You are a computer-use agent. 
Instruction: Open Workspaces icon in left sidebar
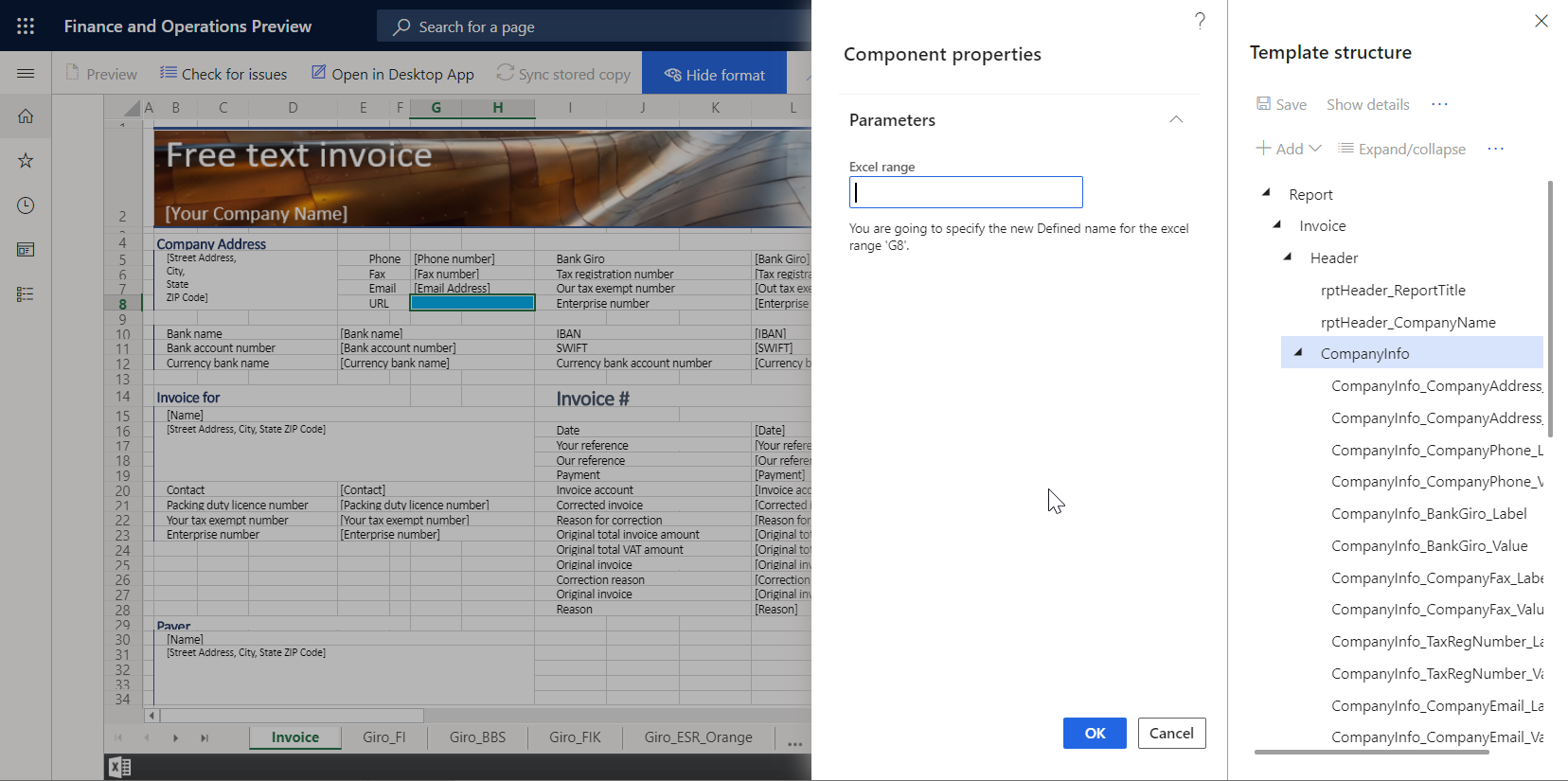click(x=26, y=250)
